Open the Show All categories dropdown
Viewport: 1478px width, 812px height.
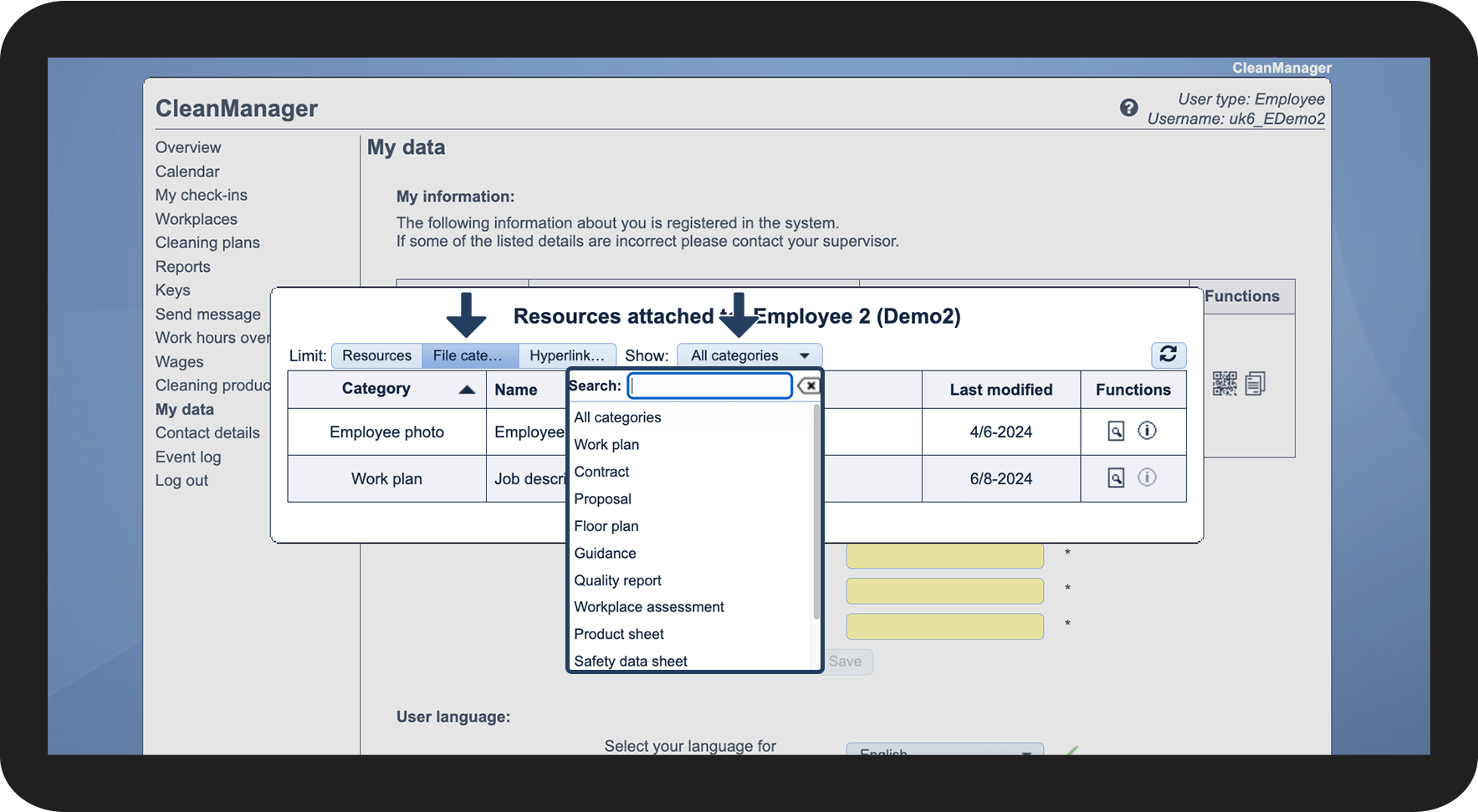(x=749, y=355)
